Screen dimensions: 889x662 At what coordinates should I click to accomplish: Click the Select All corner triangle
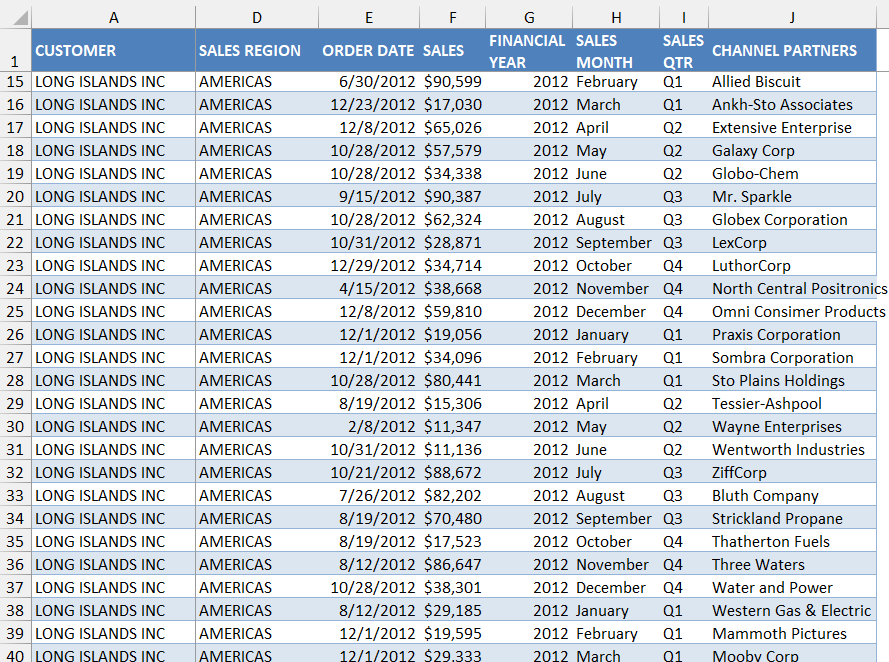[20, 18]
